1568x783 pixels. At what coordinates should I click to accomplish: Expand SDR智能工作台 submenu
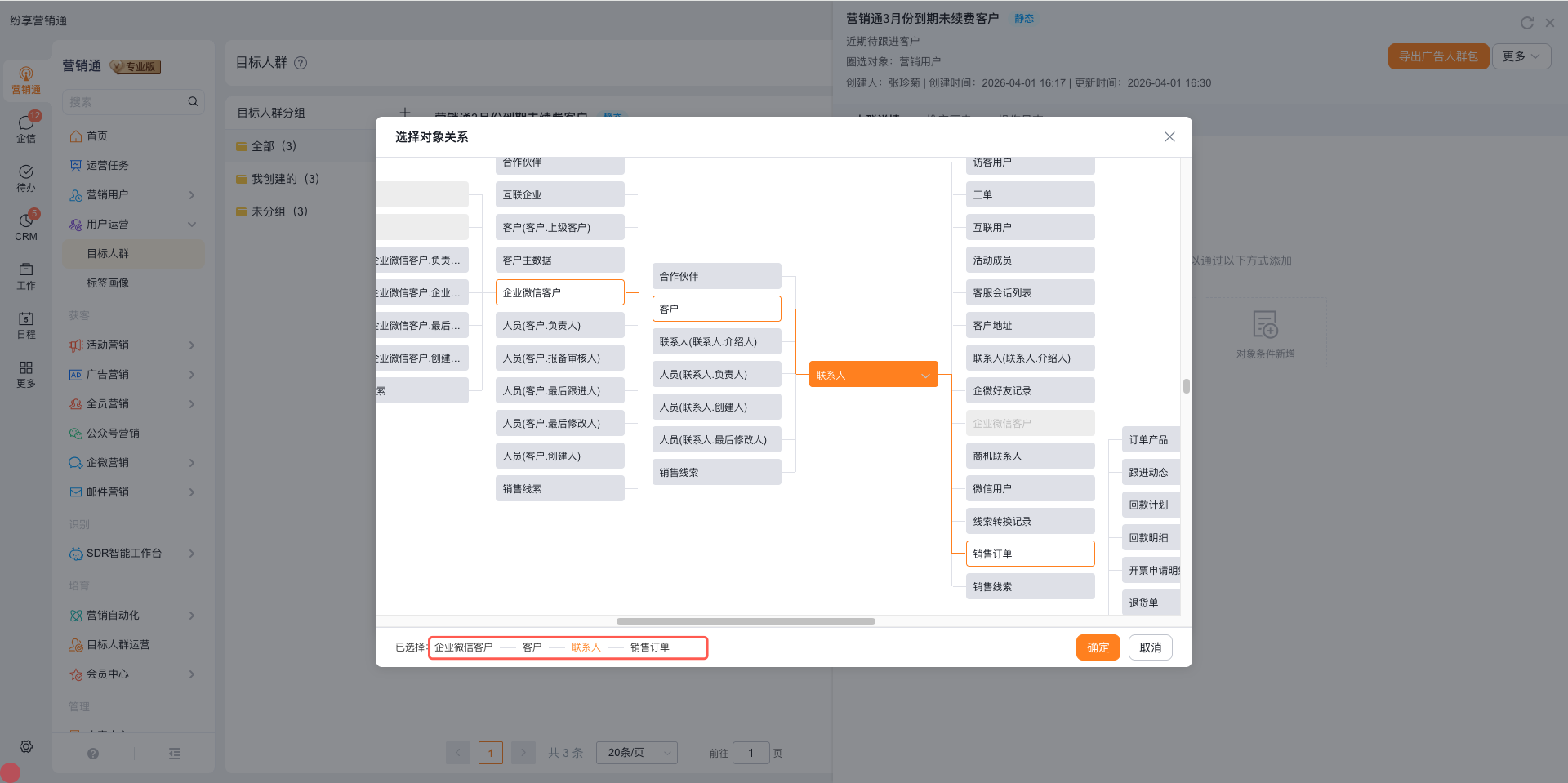pyautogui.click(x=192, y=554)
